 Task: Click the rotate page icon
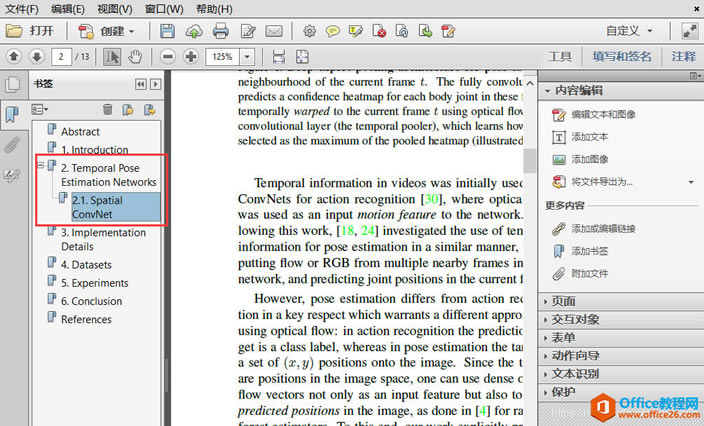[x=402, y=31]
